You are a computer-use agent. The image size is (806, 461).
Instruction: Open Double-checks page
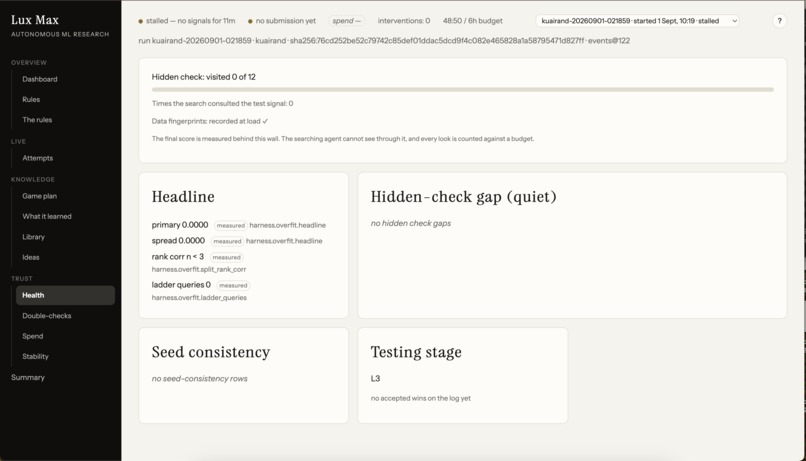pos(47,316)
